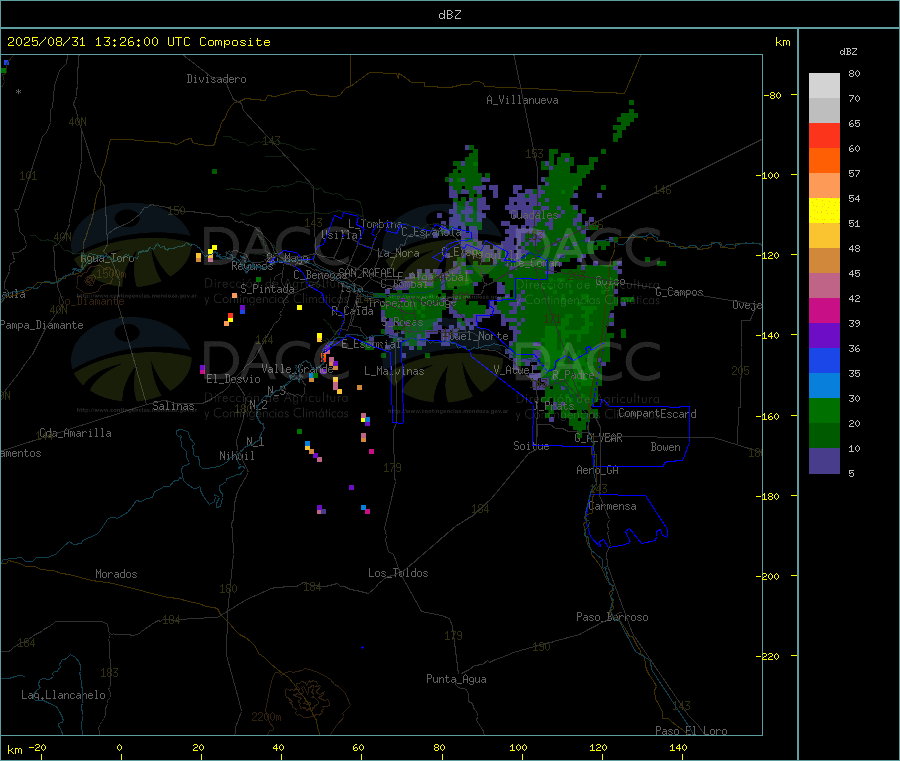This screenshot has width=900, height=761.
Task: Click the R_Padre map label
Action: [573, 375]
